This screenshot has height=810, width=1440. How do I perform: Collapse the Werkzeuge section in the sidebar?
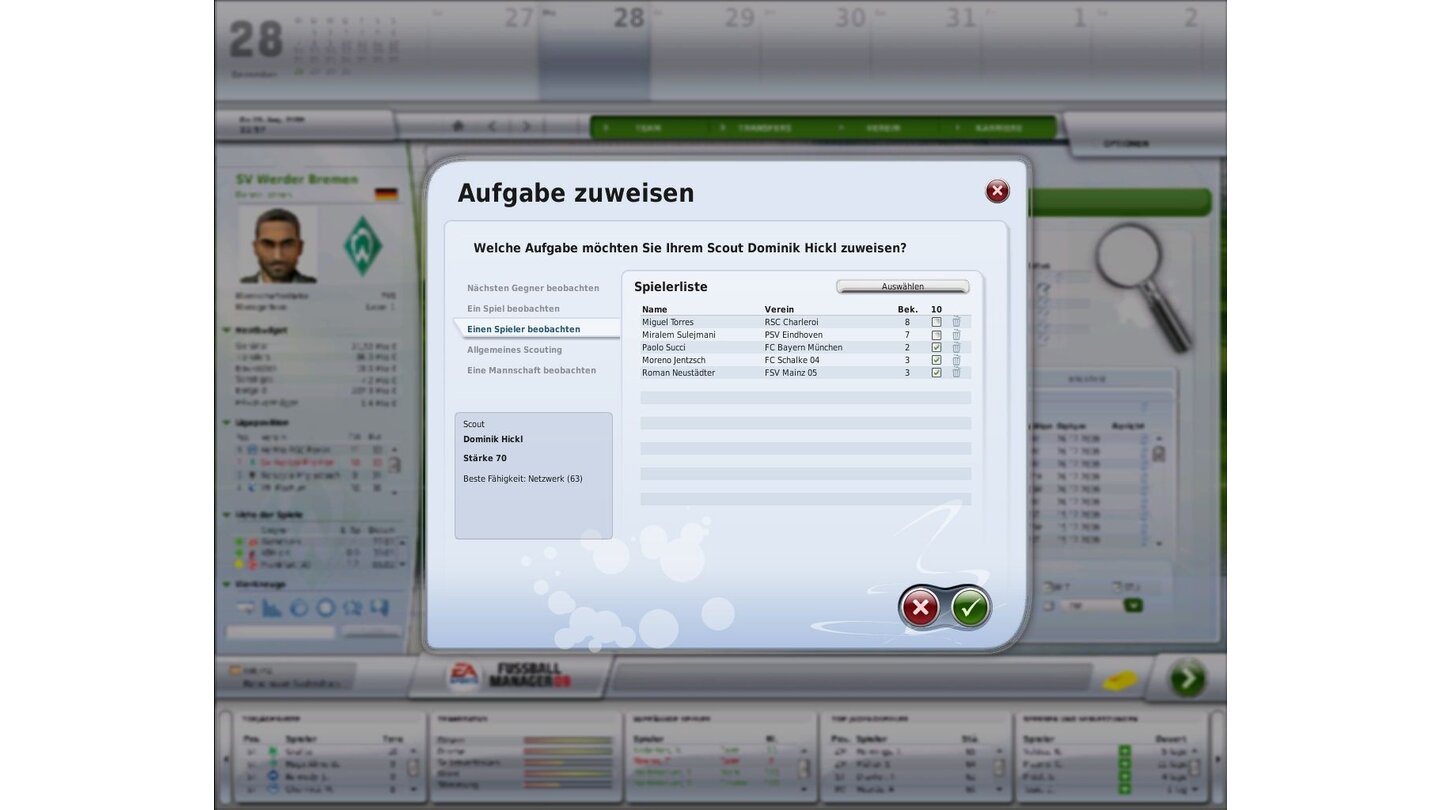click(227, 585)
